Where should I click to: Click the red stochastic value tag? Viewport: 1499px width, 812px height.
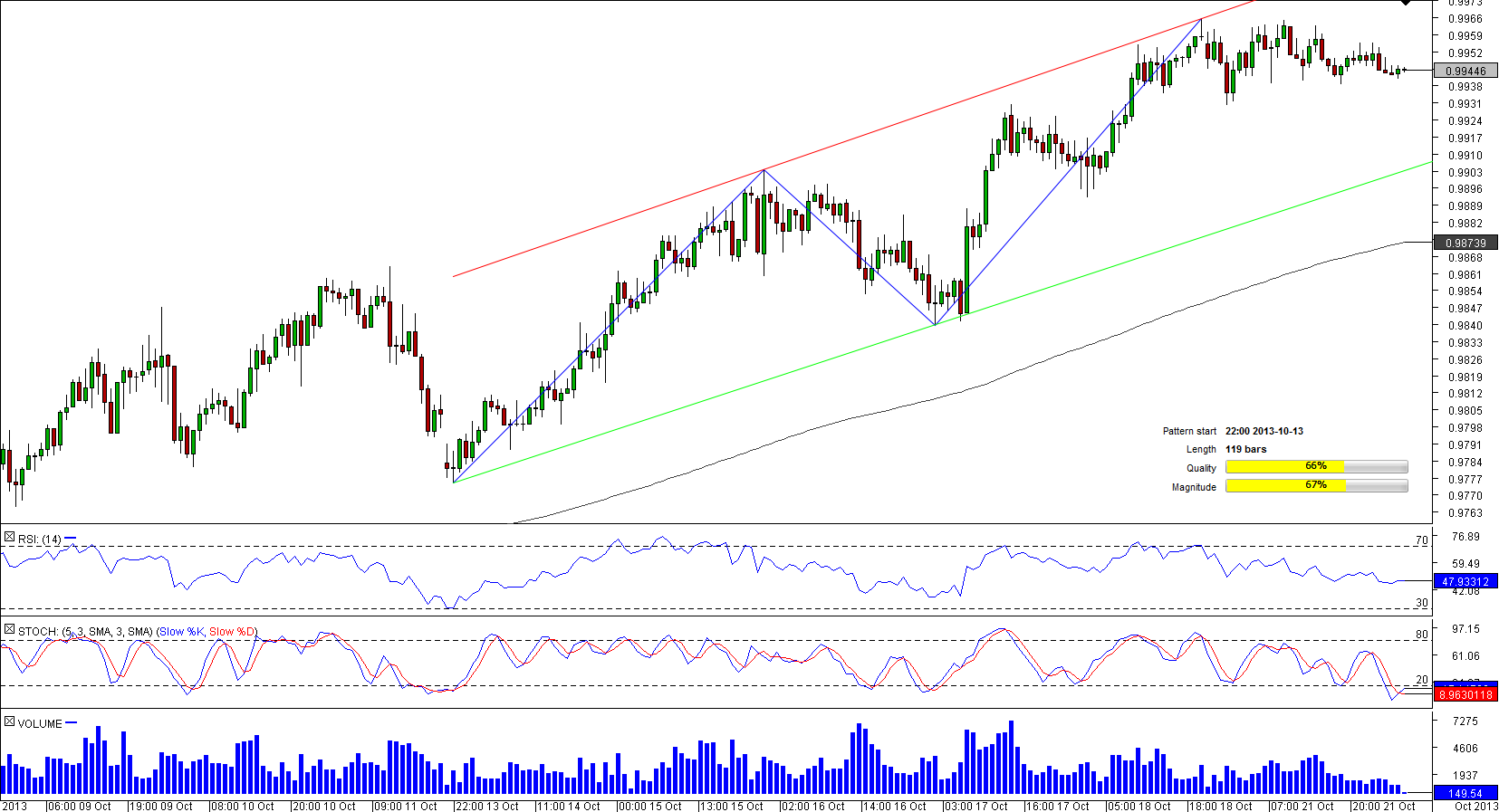tap(1465, 694)
